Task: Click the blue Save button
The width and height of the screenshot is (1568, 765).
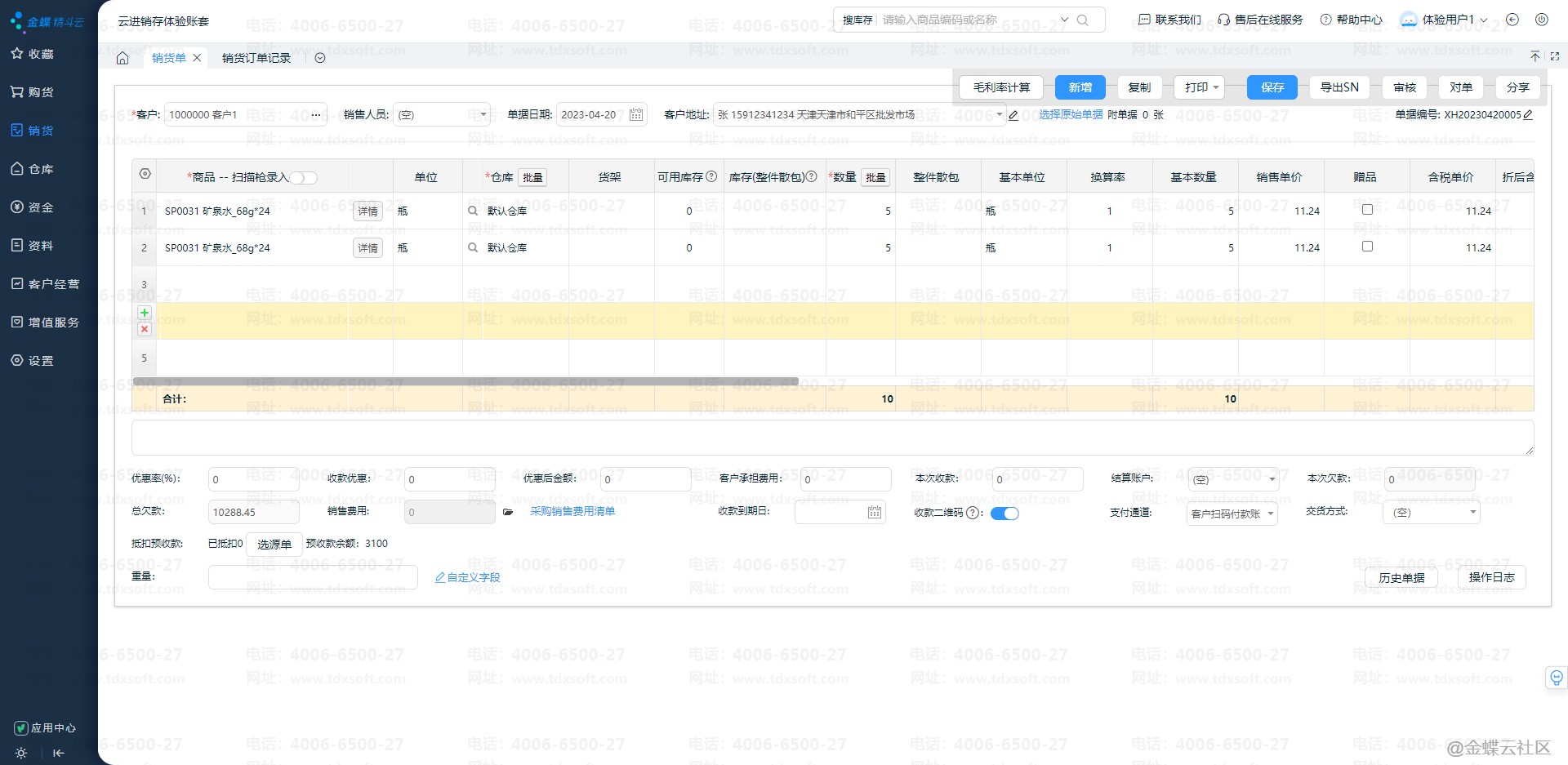Action: point(1272,87)
